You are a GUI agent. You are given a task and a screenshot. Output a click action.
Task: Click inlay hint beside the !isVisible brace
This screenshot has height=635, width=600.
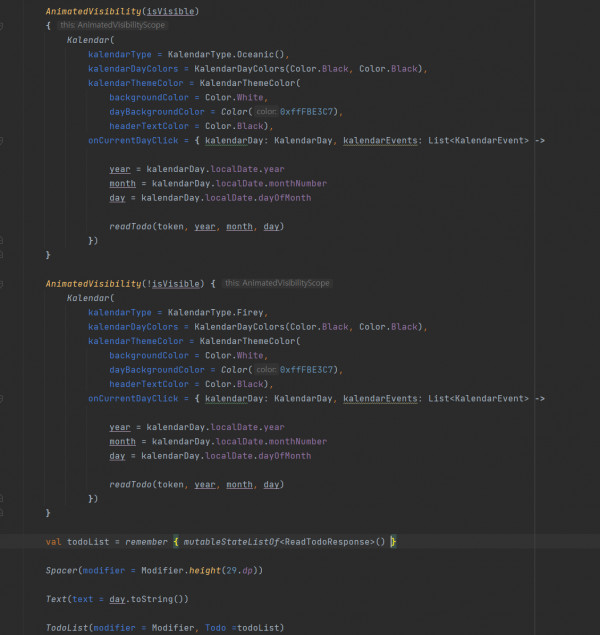(277, 283)
